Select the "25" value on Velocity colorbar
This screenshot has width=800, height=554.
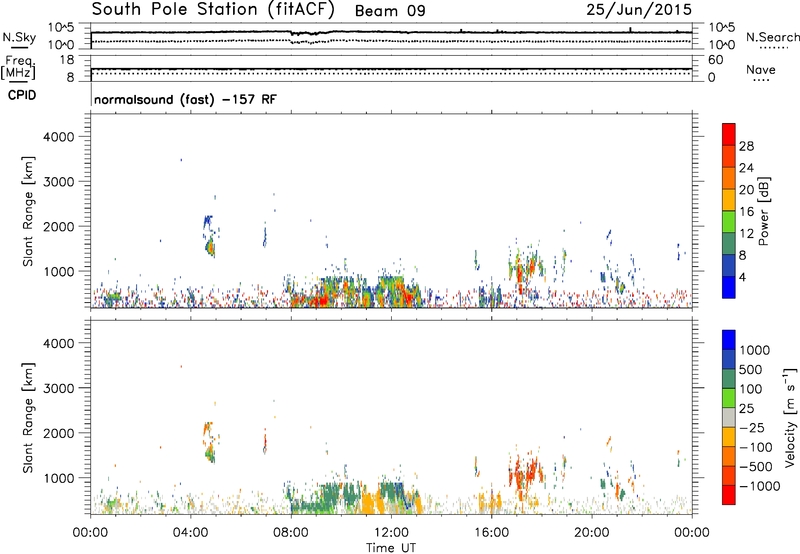[747, 408]
